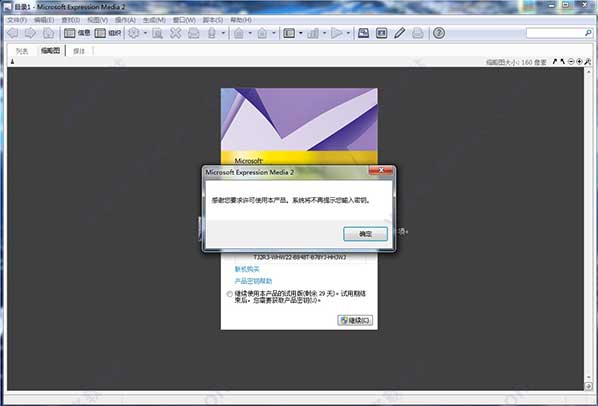Open the dropdown beside the bar chart icon
The width and height of the screenshot is (598, 406).
point(325,33)
